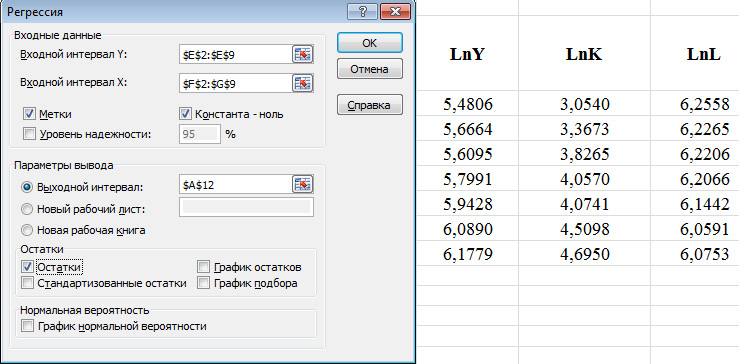
Task: Select LnY column header cell
Action: click(x=468, y=53)
